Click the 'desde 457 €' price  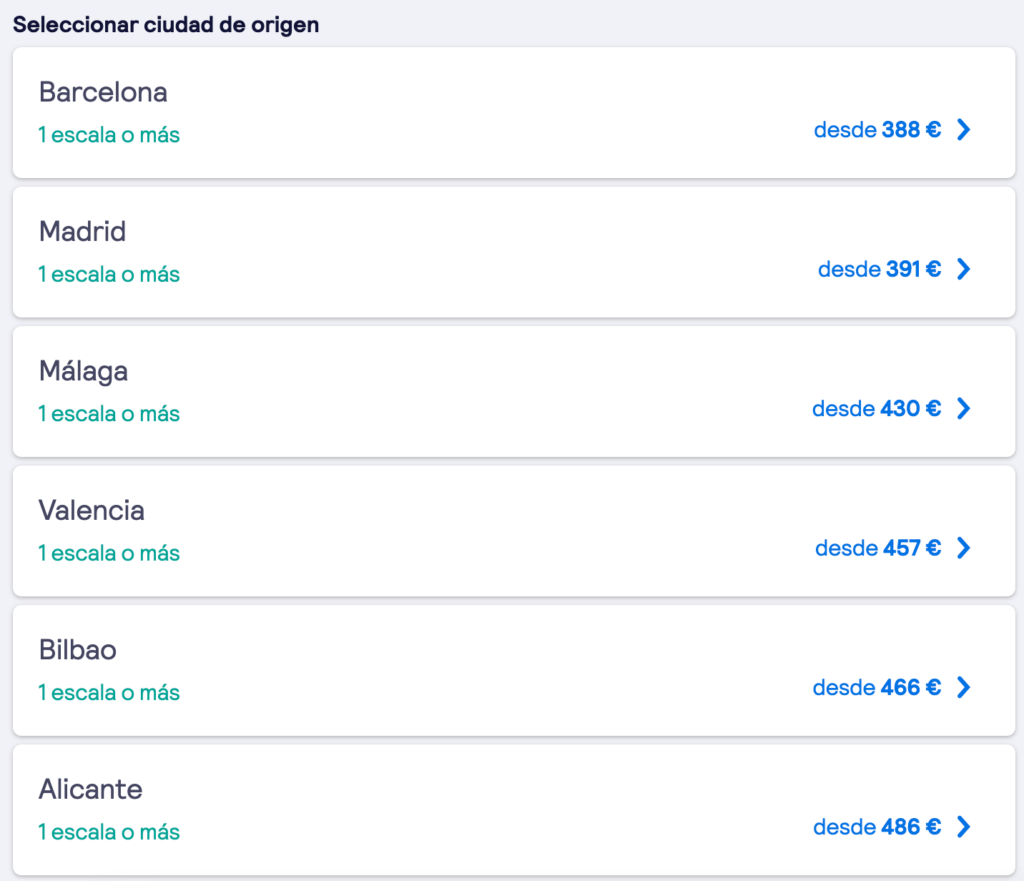878,548
